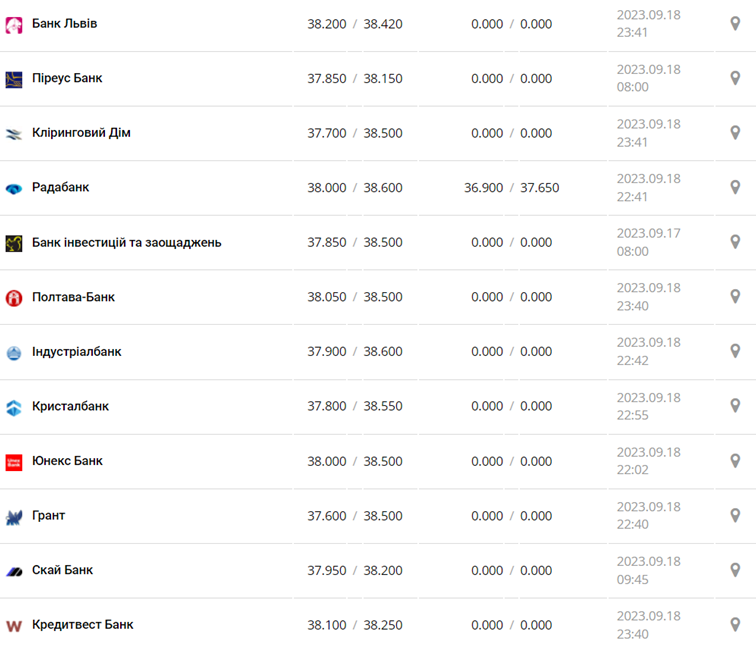This screenshot has height=645, width=756.
Task: Click Радабанк's 36.900 / 37.650 rate
Action: pyautogui.click(x=511, y=188)
